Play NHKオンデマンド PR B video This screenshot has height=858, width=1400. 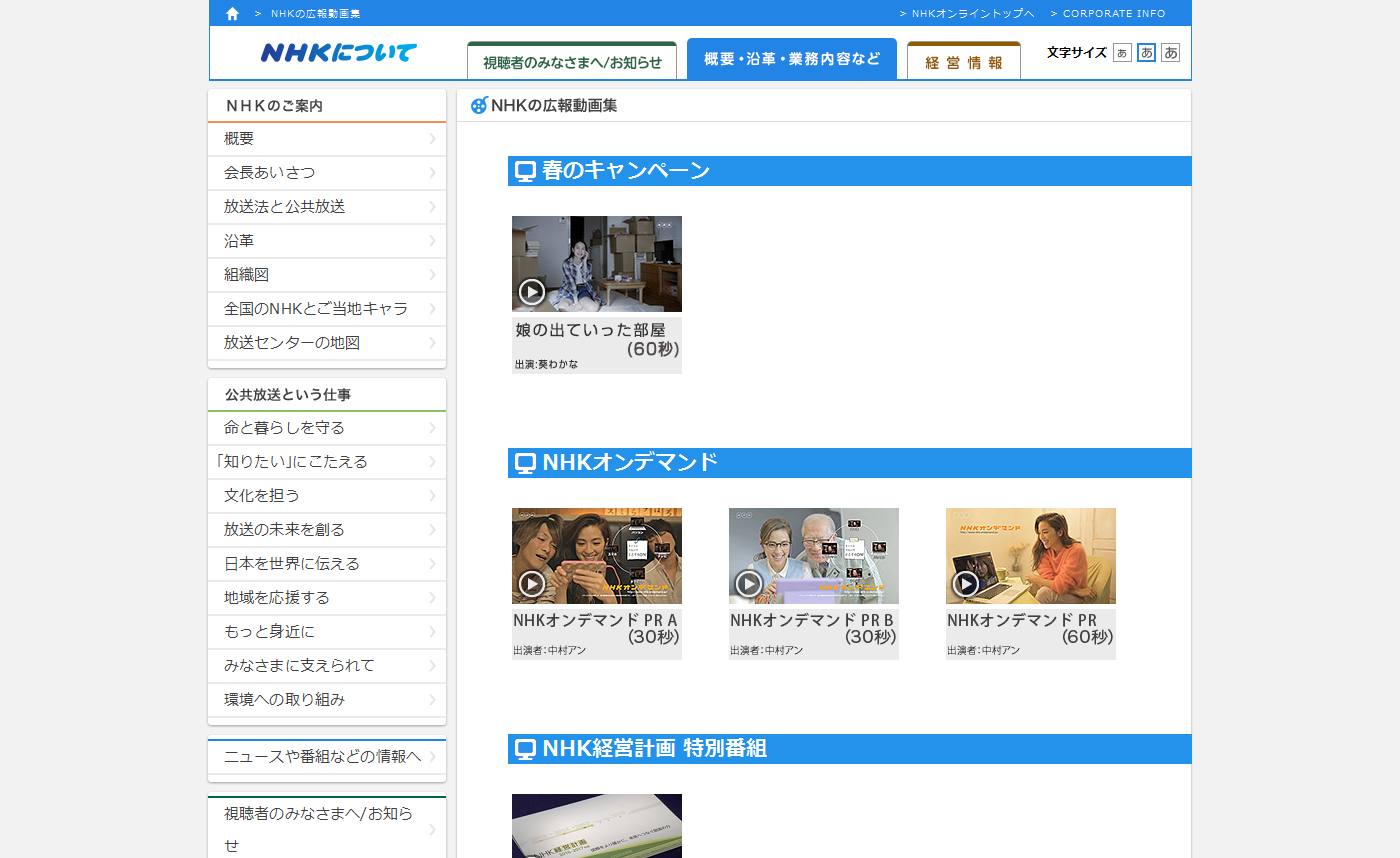point(814,556)
